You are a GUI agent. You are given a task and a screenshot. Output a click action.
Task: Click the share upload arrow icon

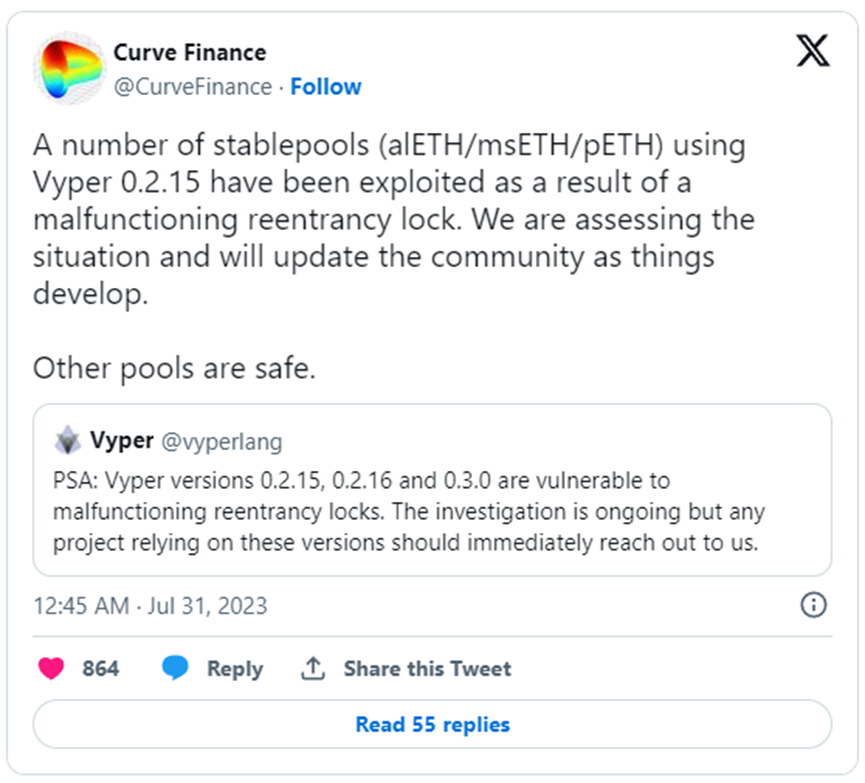tap(313, 668)
